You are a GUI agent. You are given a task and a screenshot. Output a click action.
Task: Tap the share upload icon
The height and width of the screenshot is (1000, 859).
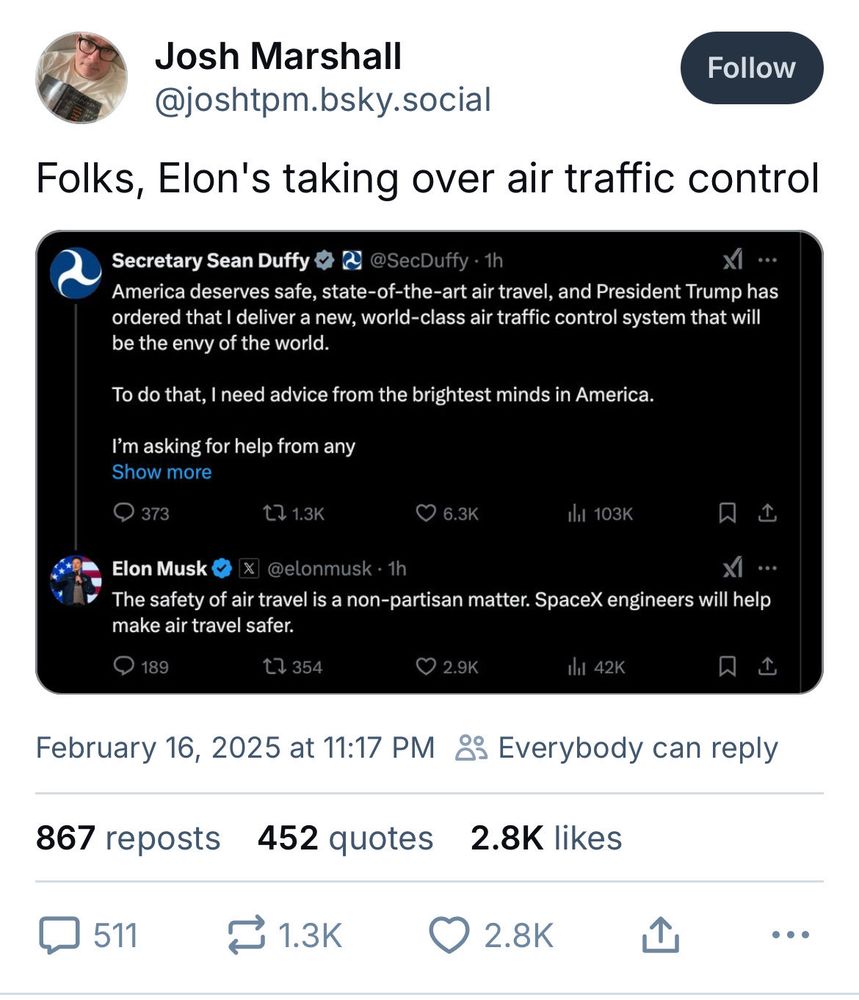[x=660, y=935]
